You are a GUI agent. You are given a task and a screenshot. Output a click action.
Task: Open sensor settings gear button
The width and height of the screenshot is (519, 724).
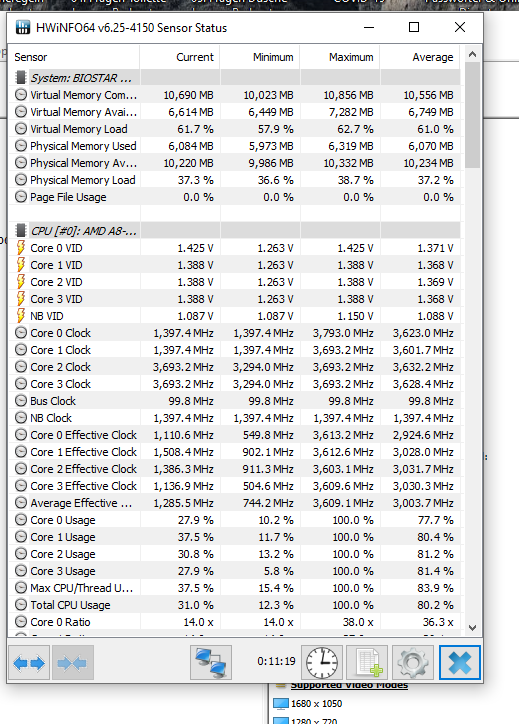pos(412,663)
